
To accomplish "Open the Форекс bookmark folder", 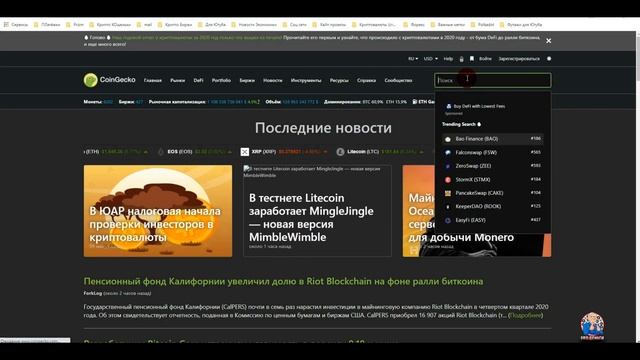I will [414, 24].
